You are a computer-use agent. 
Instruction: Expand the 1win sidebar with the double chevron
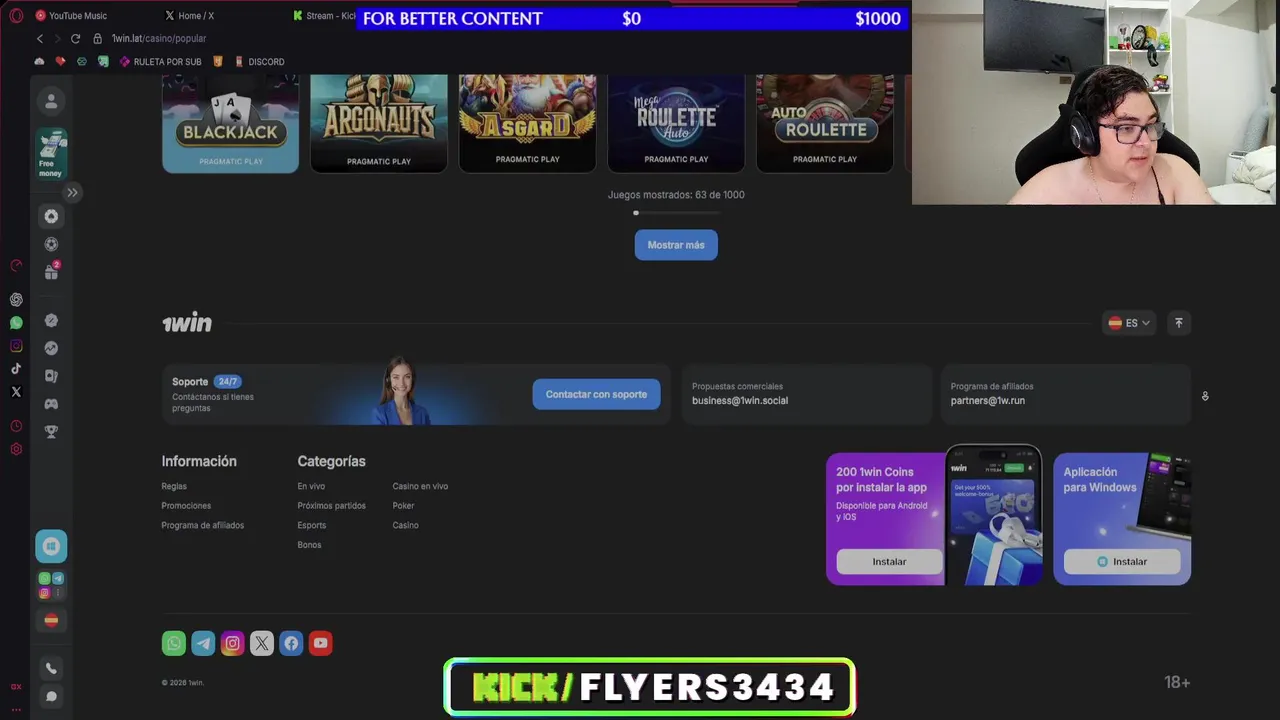tap(72, 192)
